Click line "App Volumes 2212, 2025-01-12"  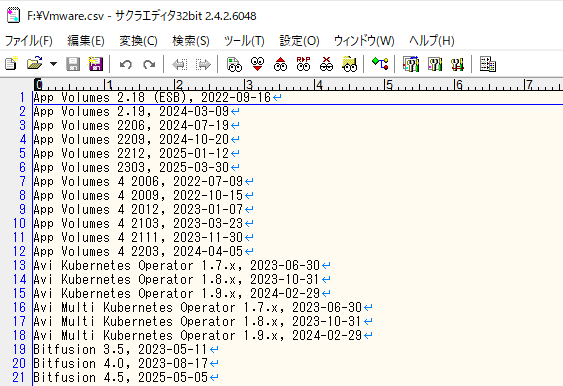point(131,153)
